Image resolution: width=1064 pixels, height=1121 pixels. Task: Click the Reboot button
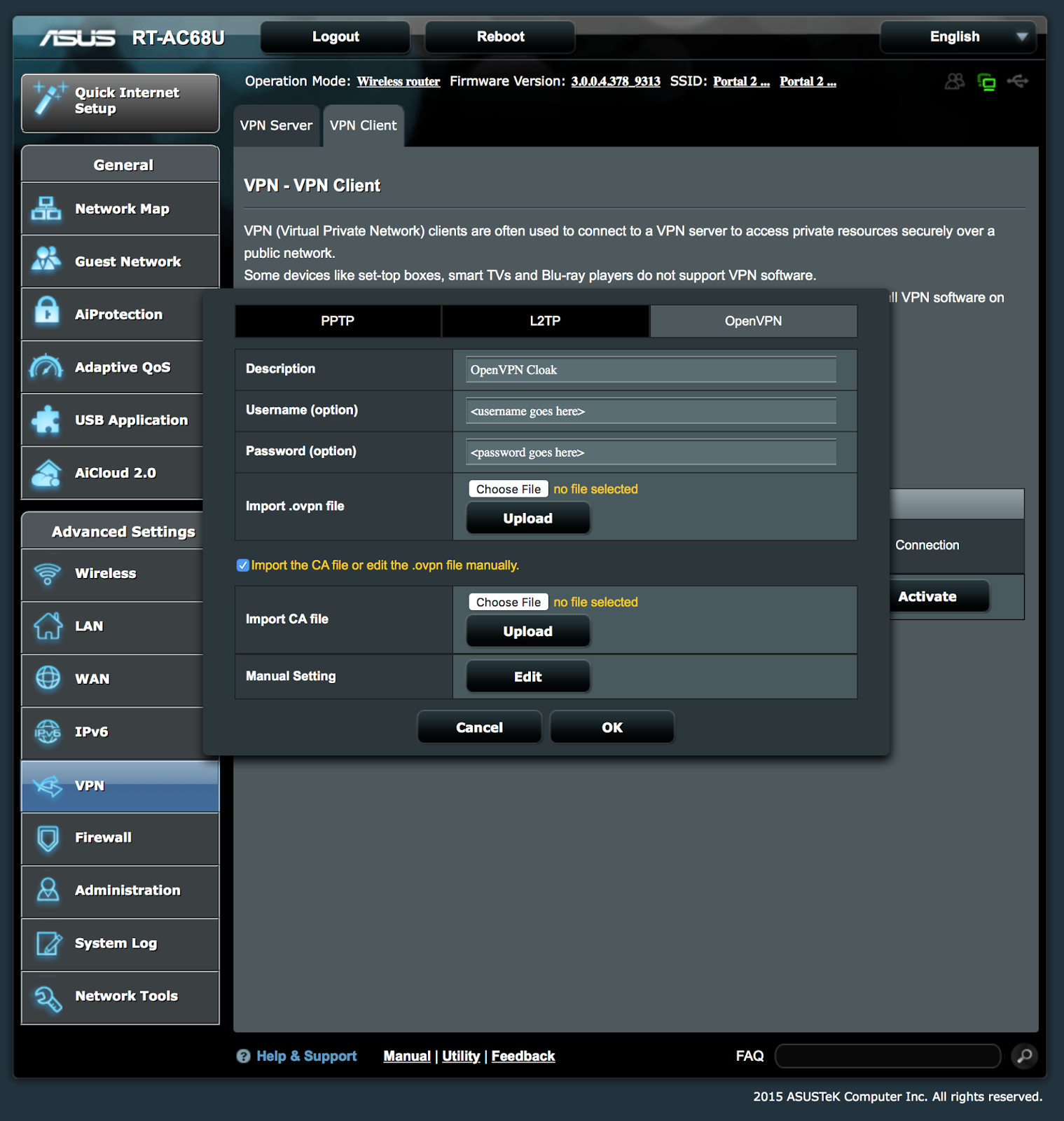[500, 36]
